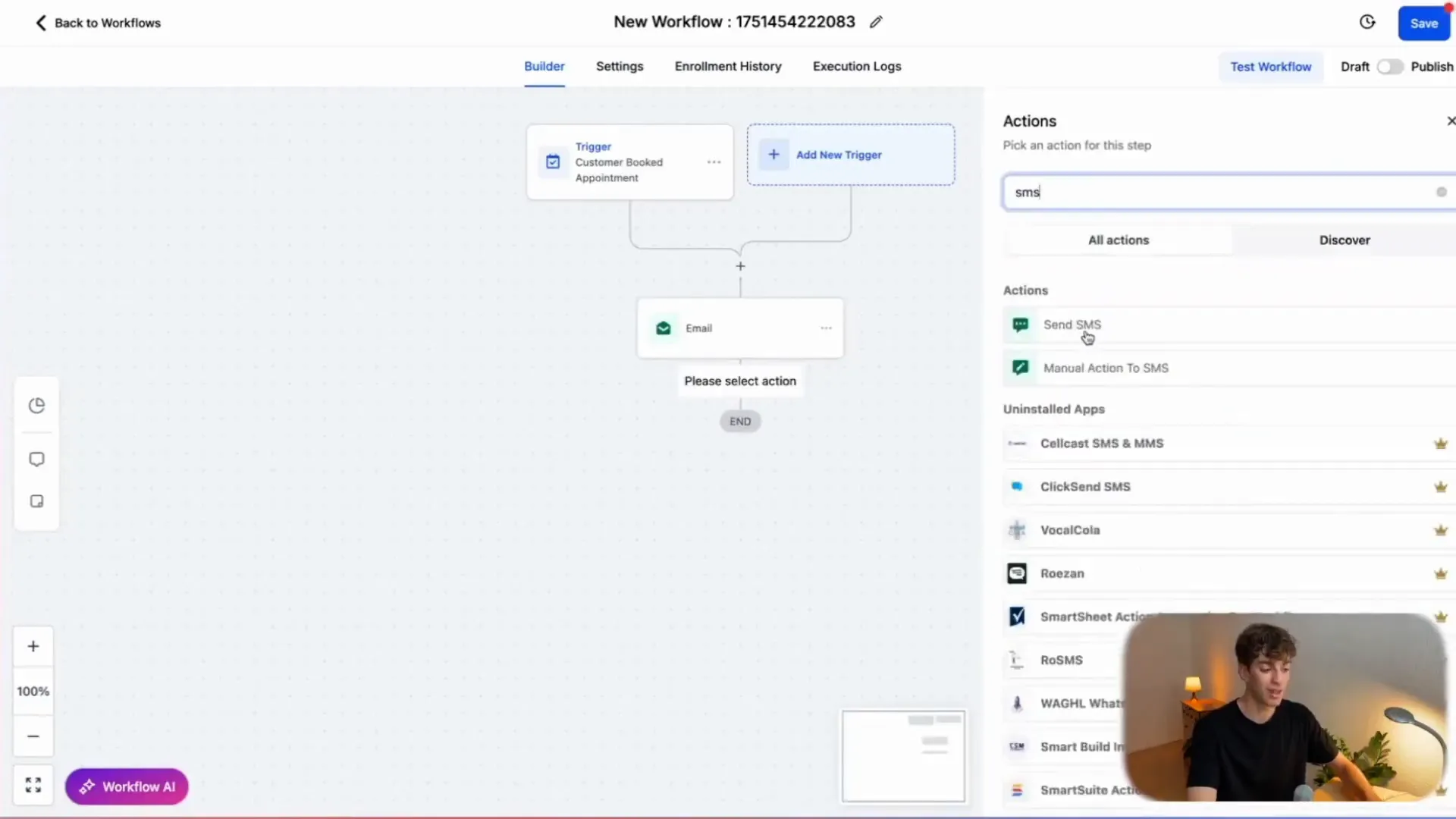Open Email node three-dot options
Viewport: 1456px width, 819px height.
point(826,328)
